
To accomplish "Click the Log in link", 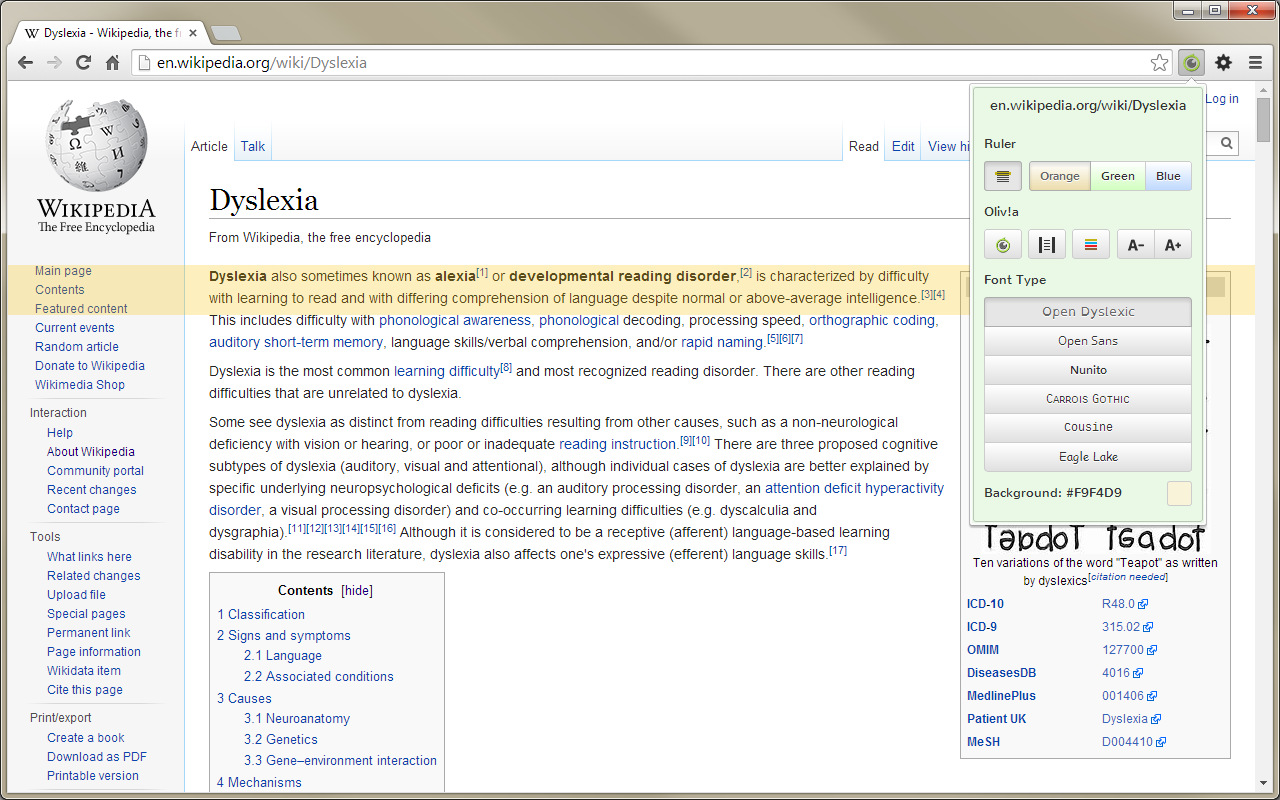I will tap(1222, 99).
